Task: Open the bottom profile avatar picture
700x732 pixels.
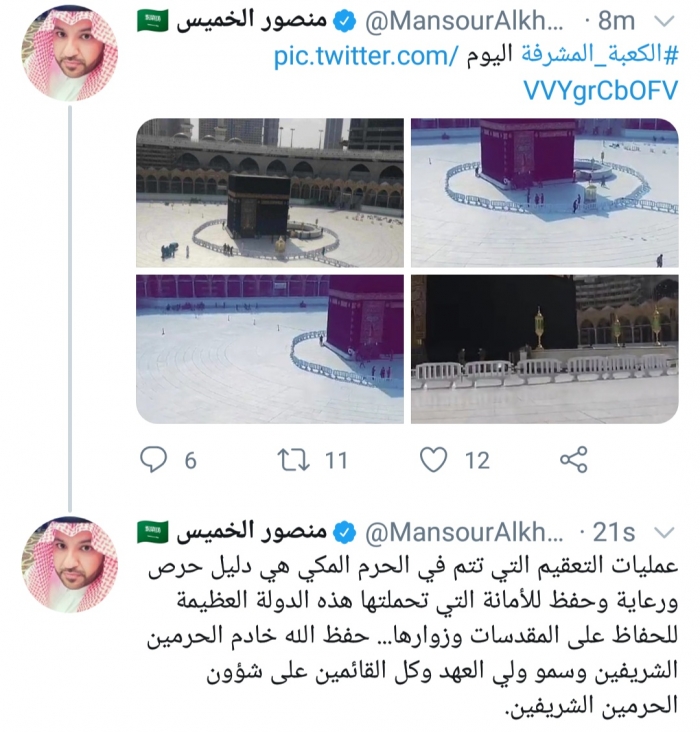Action: click(70, 564)
